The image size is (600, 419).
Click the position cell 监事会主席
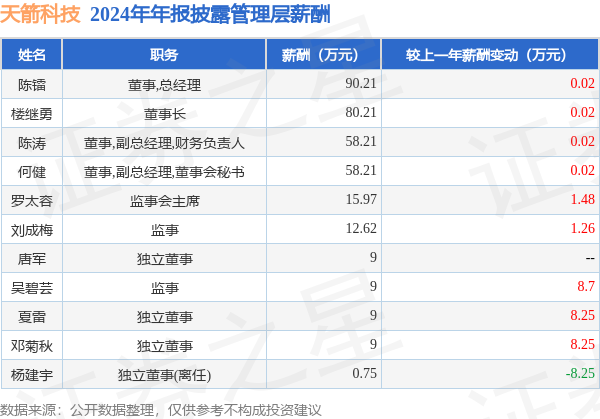click(x=165, y=201)
